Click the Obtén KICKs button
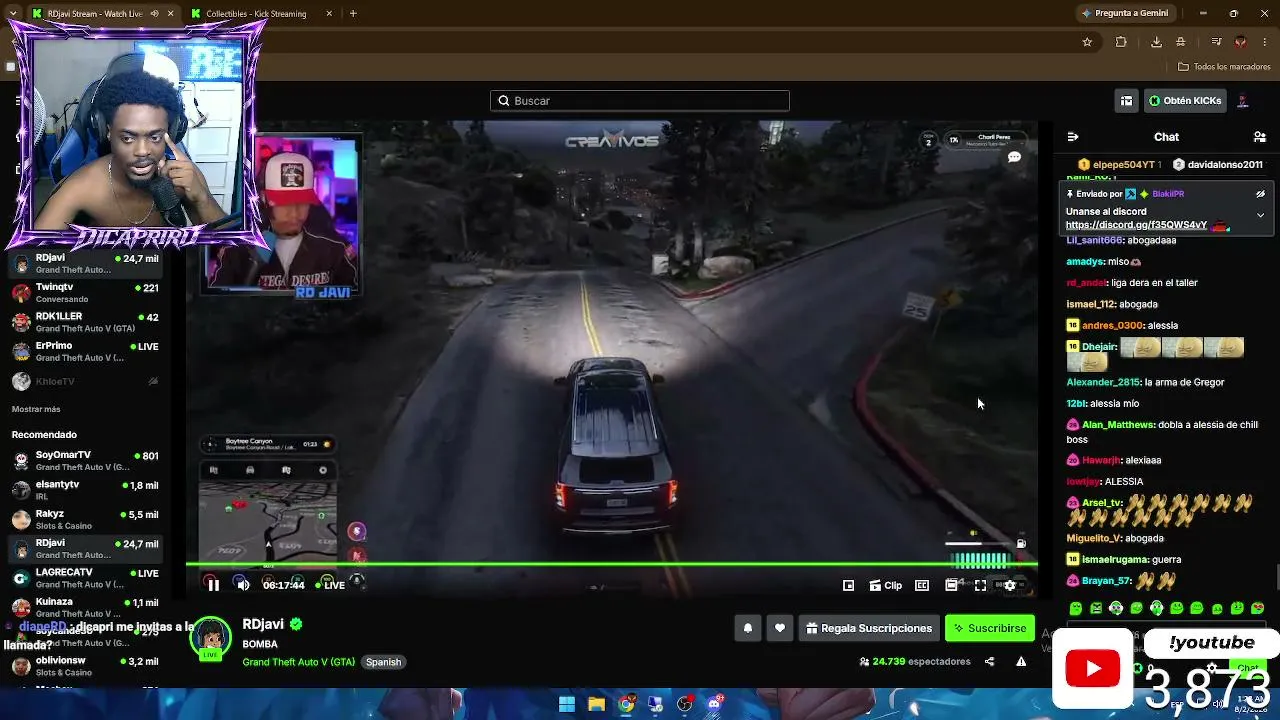Viewport: 1280px width, 720px height. (1185, 100)
